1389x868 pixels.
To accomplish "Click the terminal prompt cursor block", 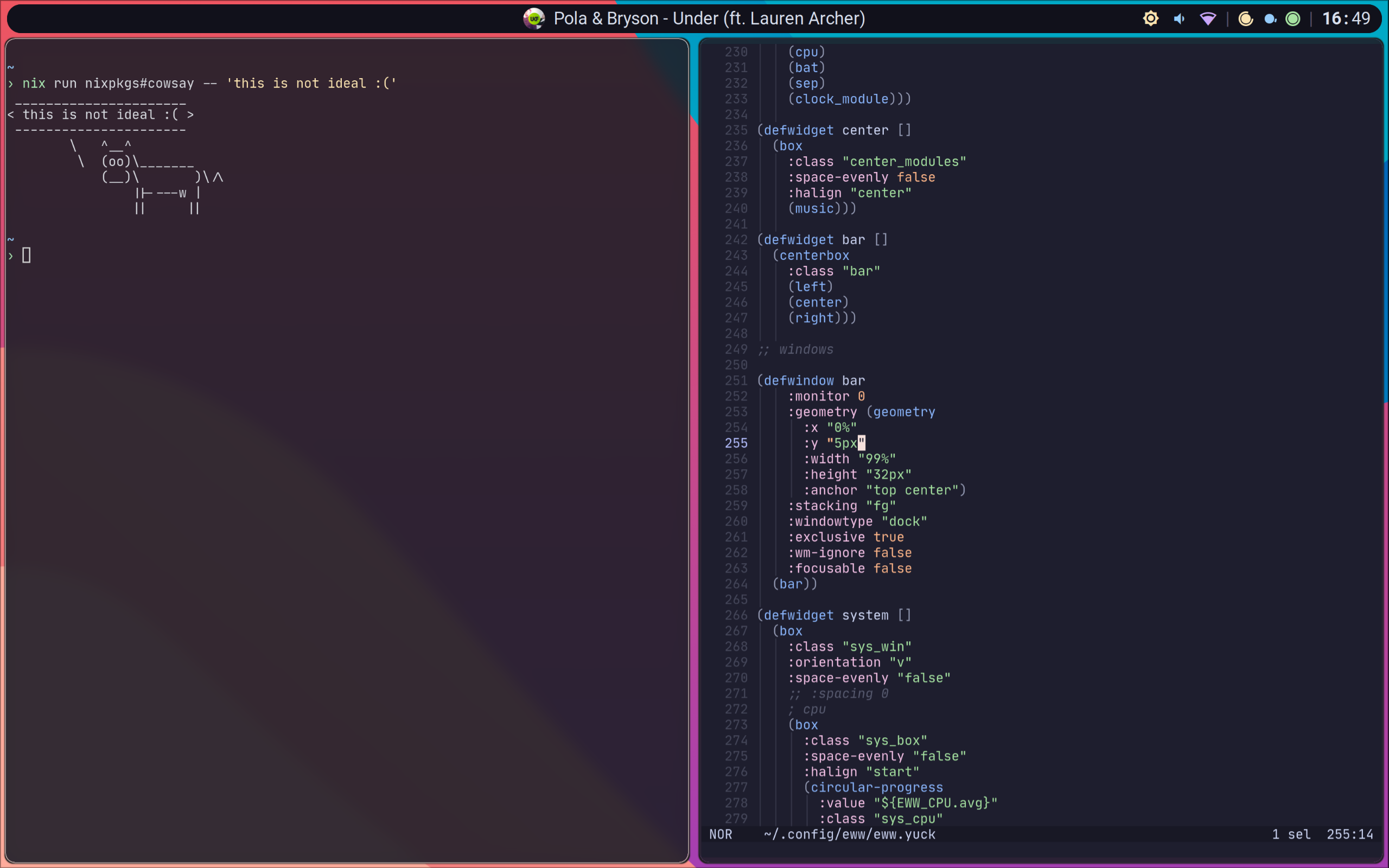I will [27, 256].
